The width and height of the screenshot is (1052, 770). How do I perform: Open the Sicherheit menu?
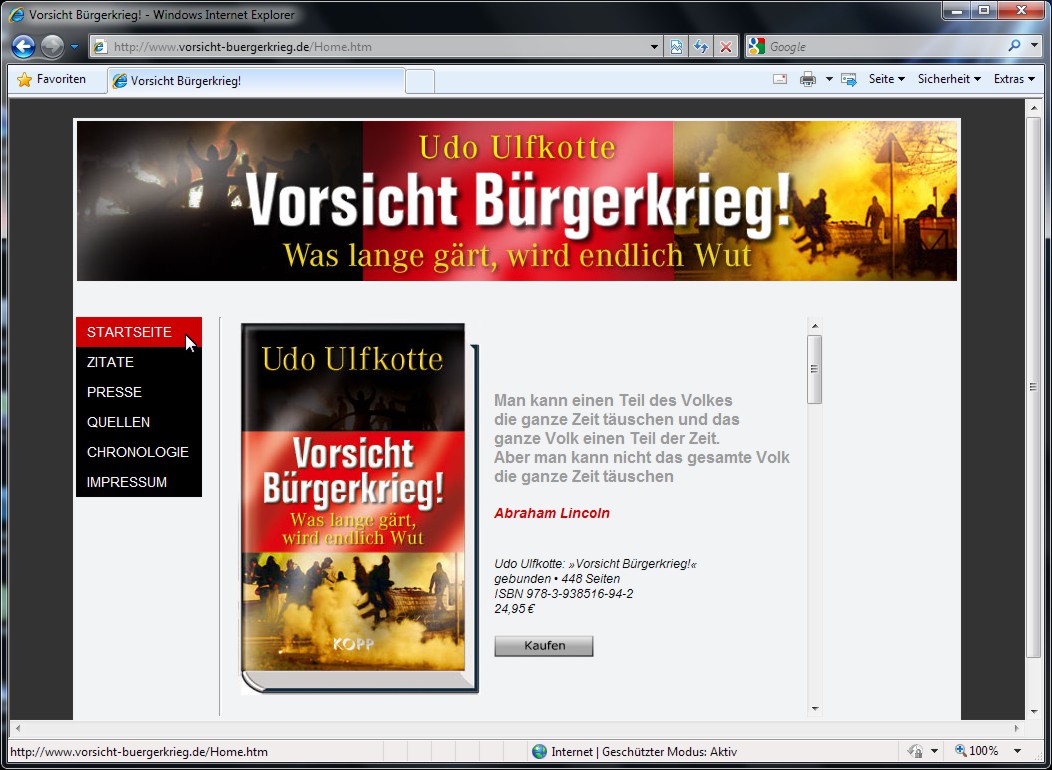[x=949, y=79]
